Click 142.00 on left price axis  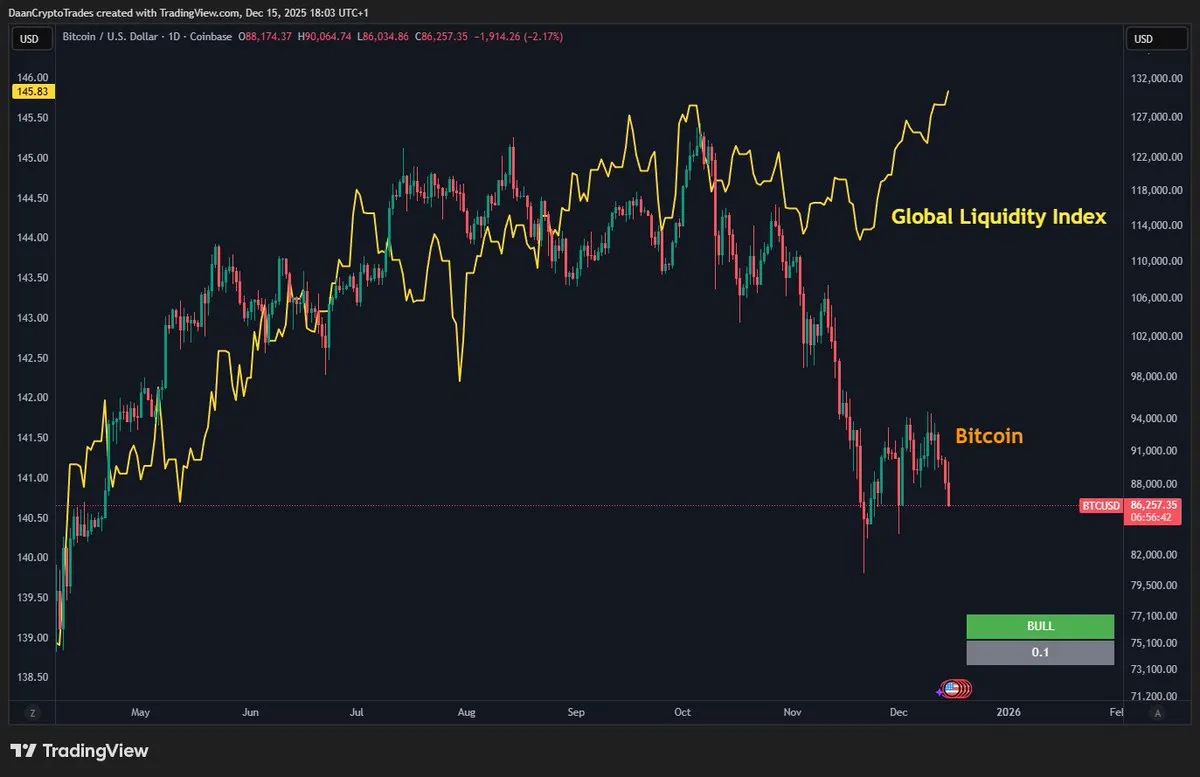(x=32, y=398)
